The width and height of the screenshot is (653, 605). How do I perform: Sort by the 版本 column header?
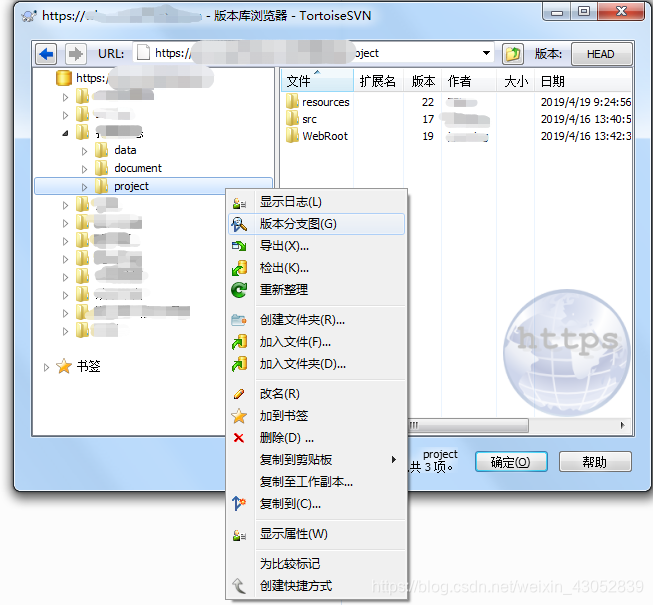click(x=423, y=81)
